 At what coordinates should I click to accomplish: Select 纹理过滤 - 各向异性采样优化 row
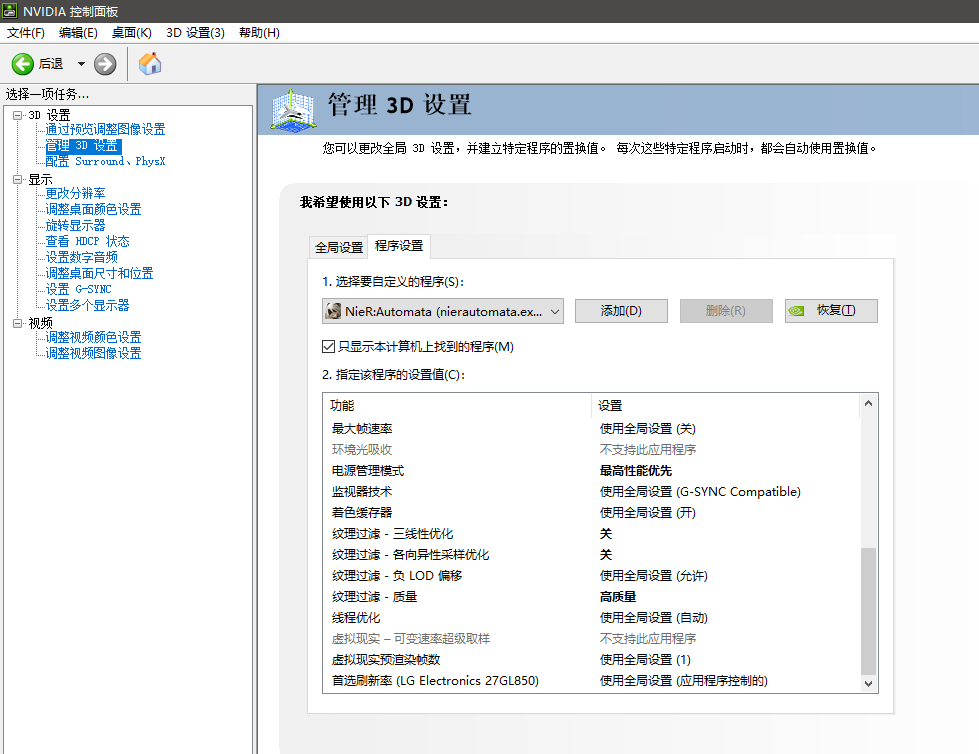coord(591,554)
